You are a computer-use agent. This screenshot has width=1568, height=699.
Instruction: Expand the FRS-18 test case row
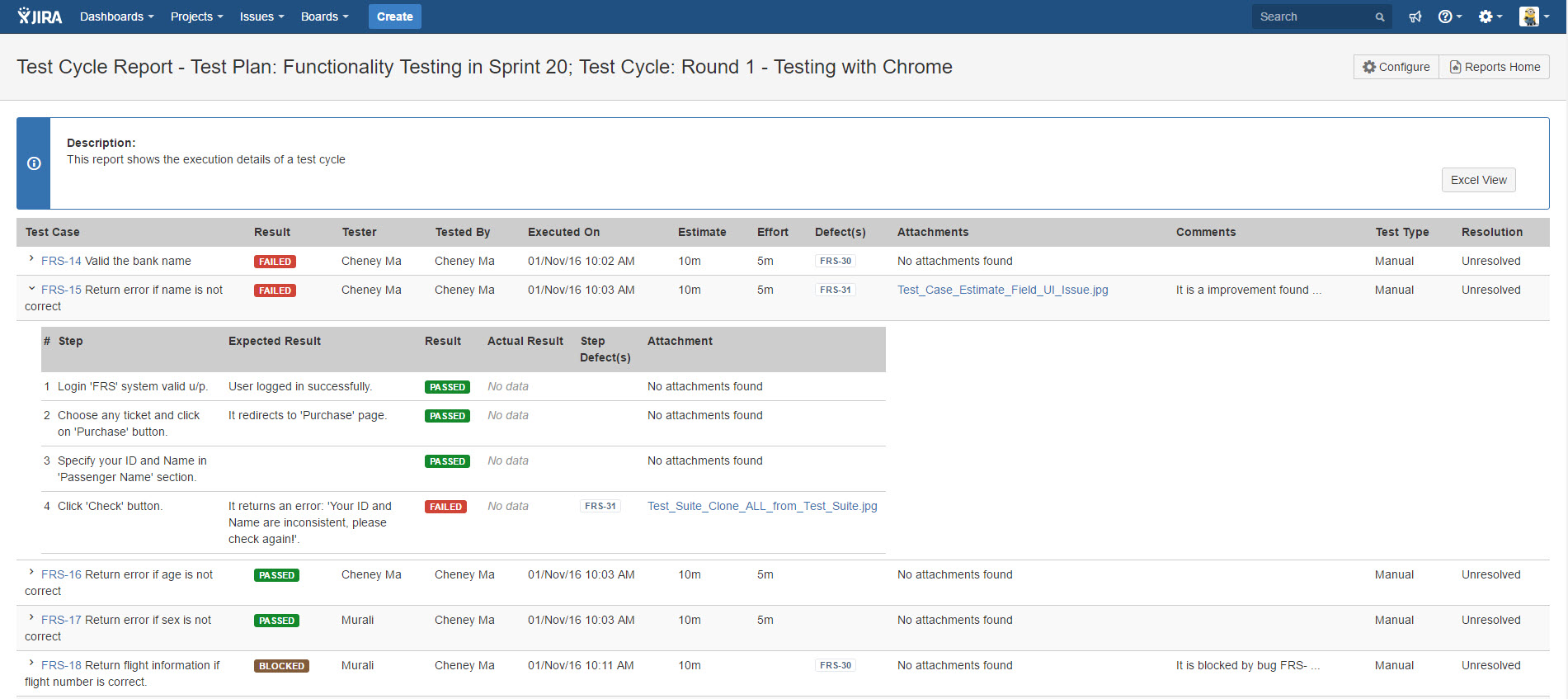[x=31, y=664]
